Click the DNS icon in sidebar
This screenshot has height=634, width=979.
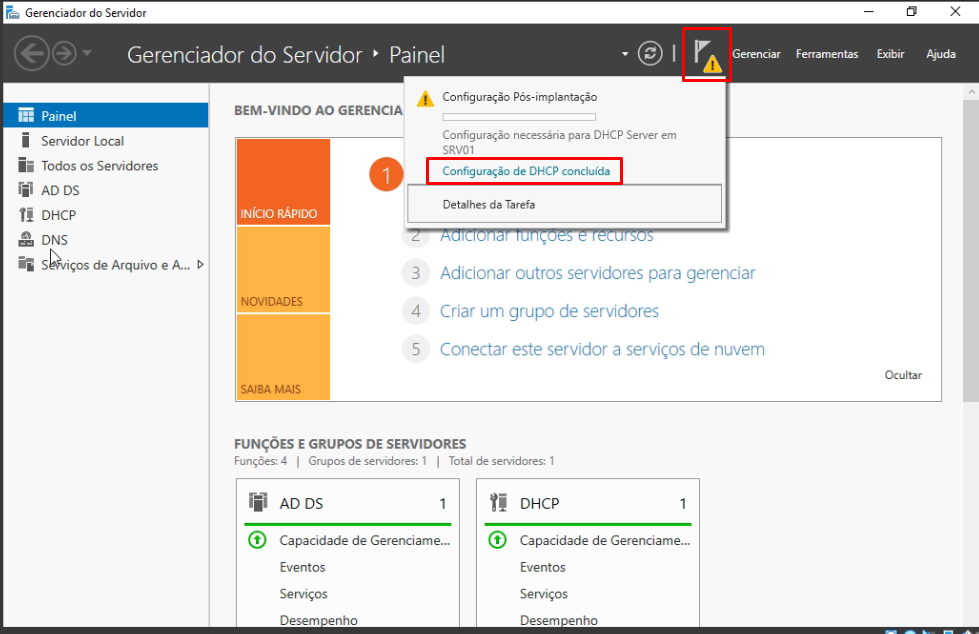coord(26,240)
